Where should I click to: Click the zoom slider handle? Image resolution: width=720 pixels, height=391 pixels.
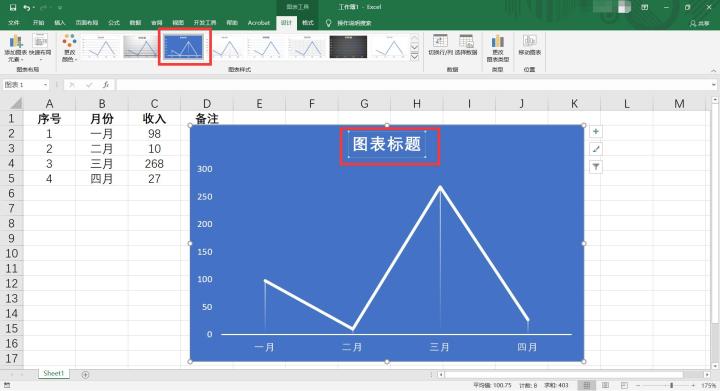pos(671,385)
